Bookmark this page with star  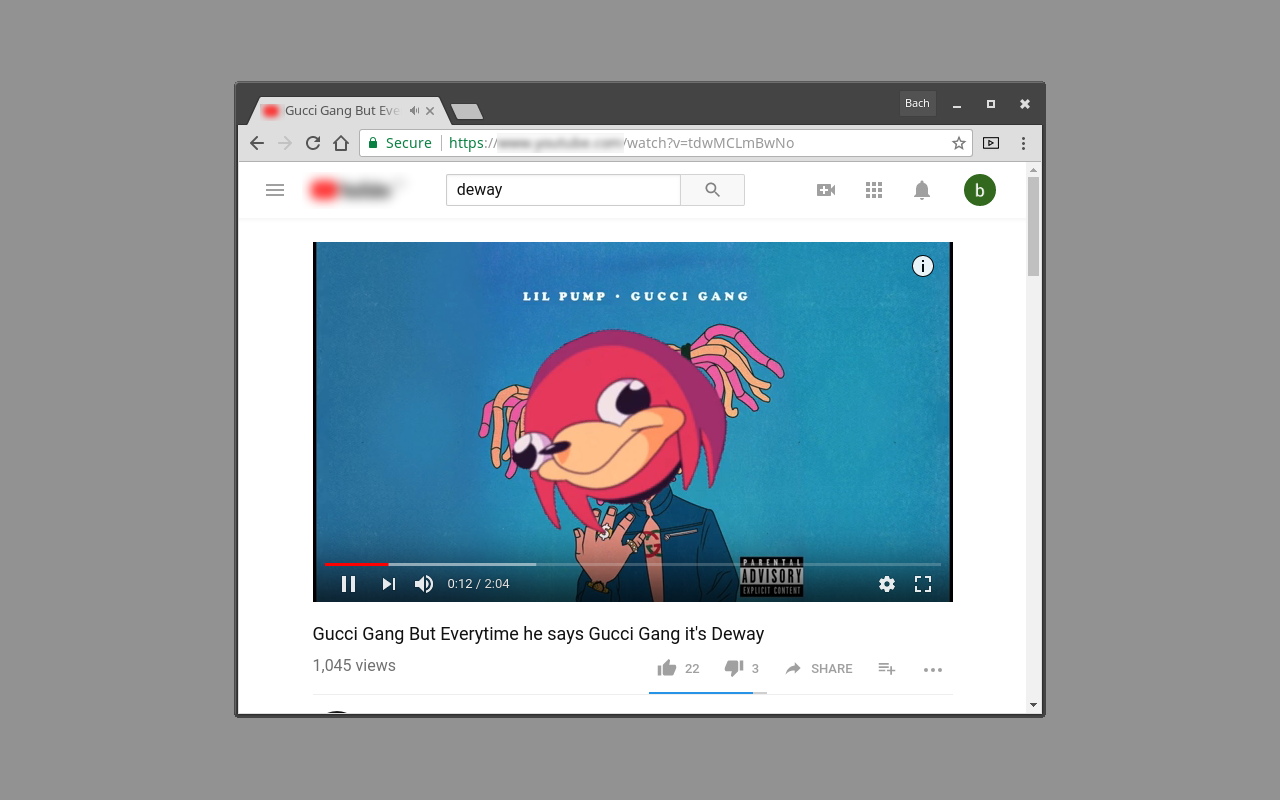pos(959,143)
